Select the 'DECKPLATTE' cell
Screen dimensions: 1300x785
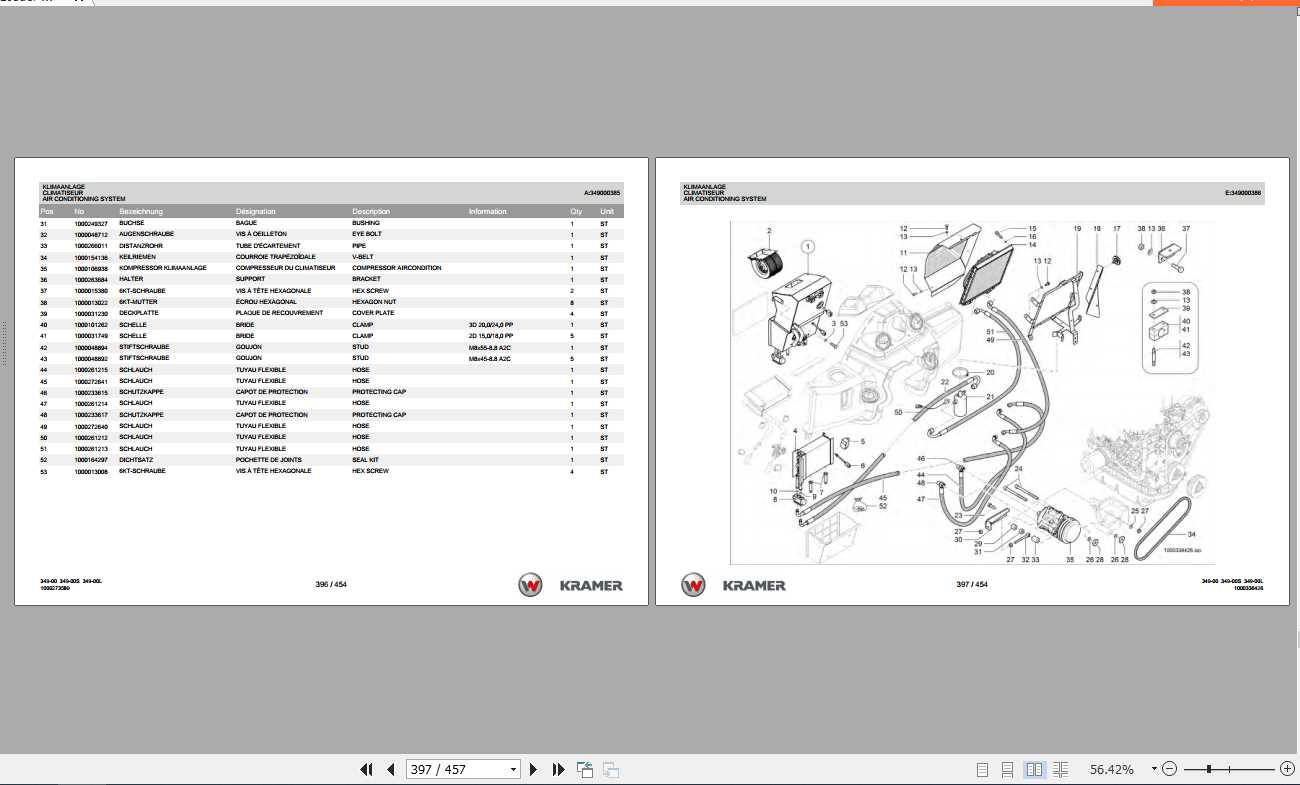pos(138,313)
